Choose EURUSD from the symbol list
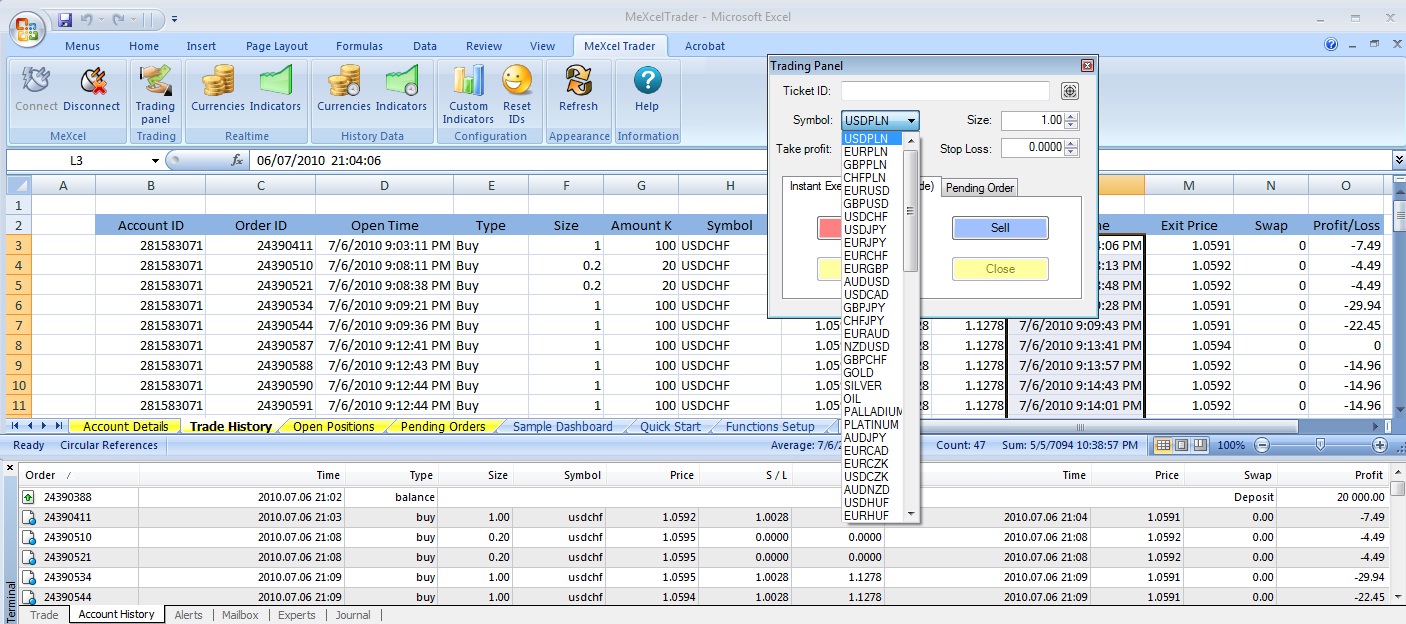This screenshot has height=624, width=1406. click(x=866, y=190)
